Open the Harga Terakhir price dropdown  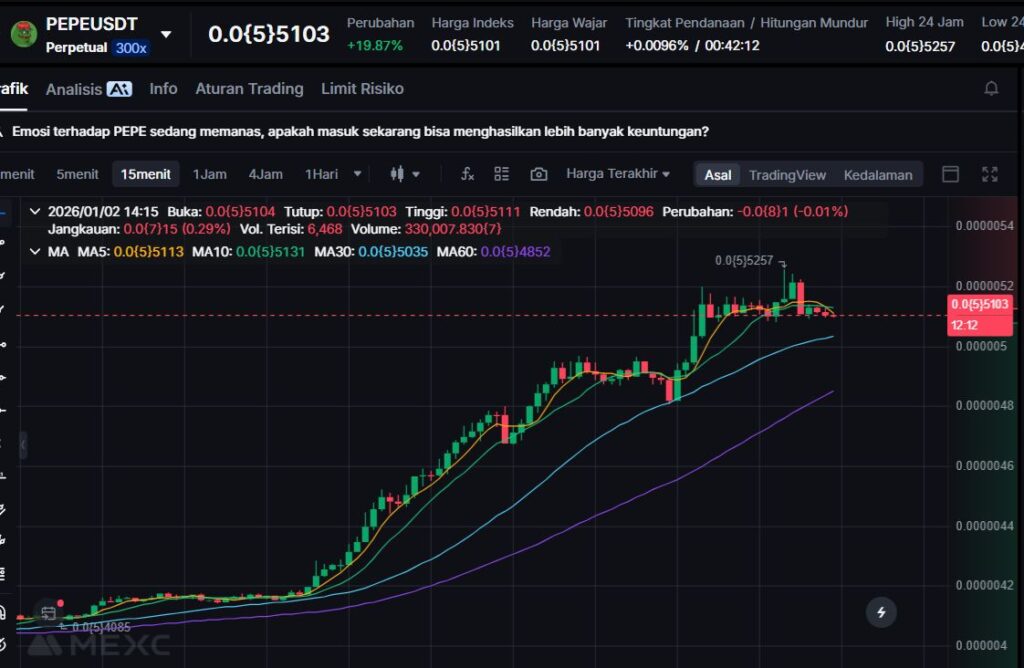618,174
